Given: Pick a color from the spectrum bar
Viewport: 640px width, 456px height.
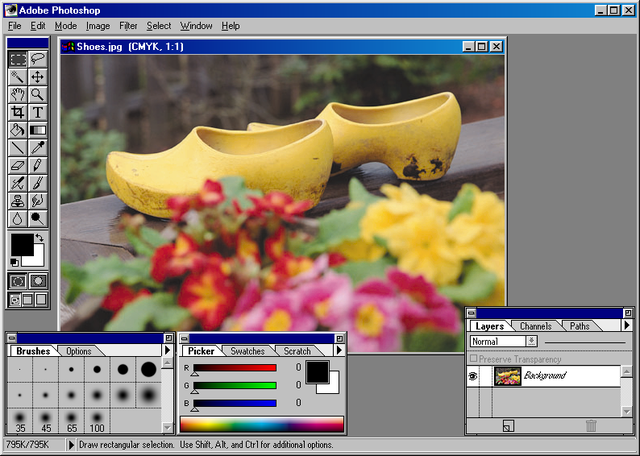Looking at the screenshot, I should [x=262, y=424].
